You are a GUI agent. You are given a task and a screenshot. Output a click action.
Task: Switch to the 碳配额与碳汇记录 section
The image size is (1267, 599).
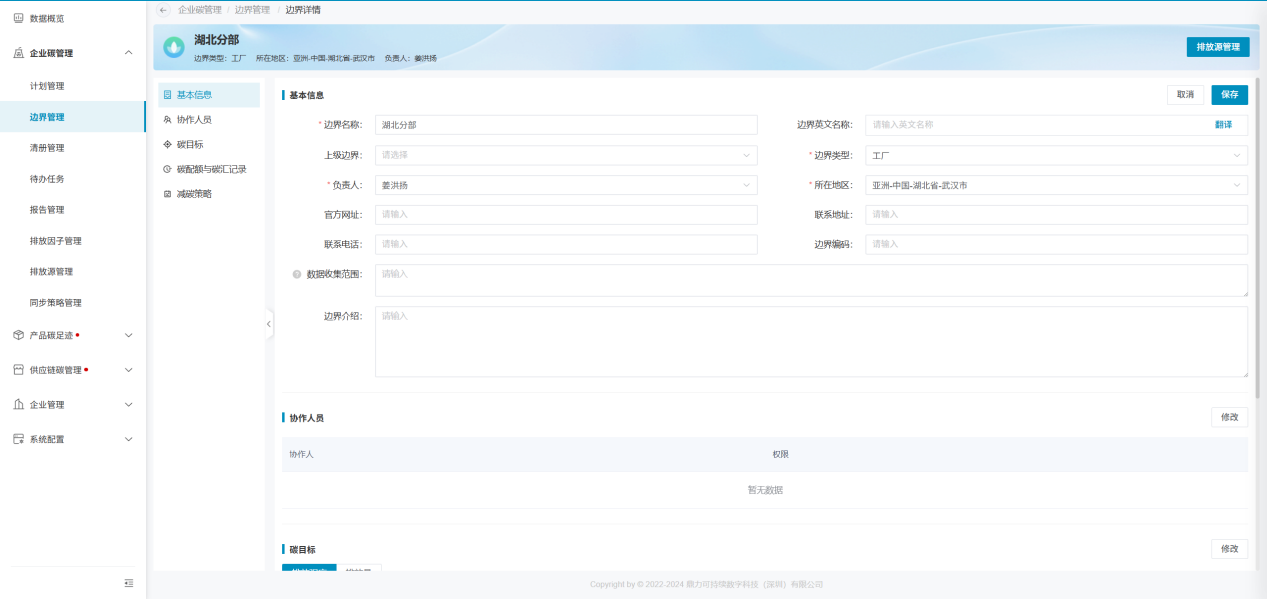point(211,169)
